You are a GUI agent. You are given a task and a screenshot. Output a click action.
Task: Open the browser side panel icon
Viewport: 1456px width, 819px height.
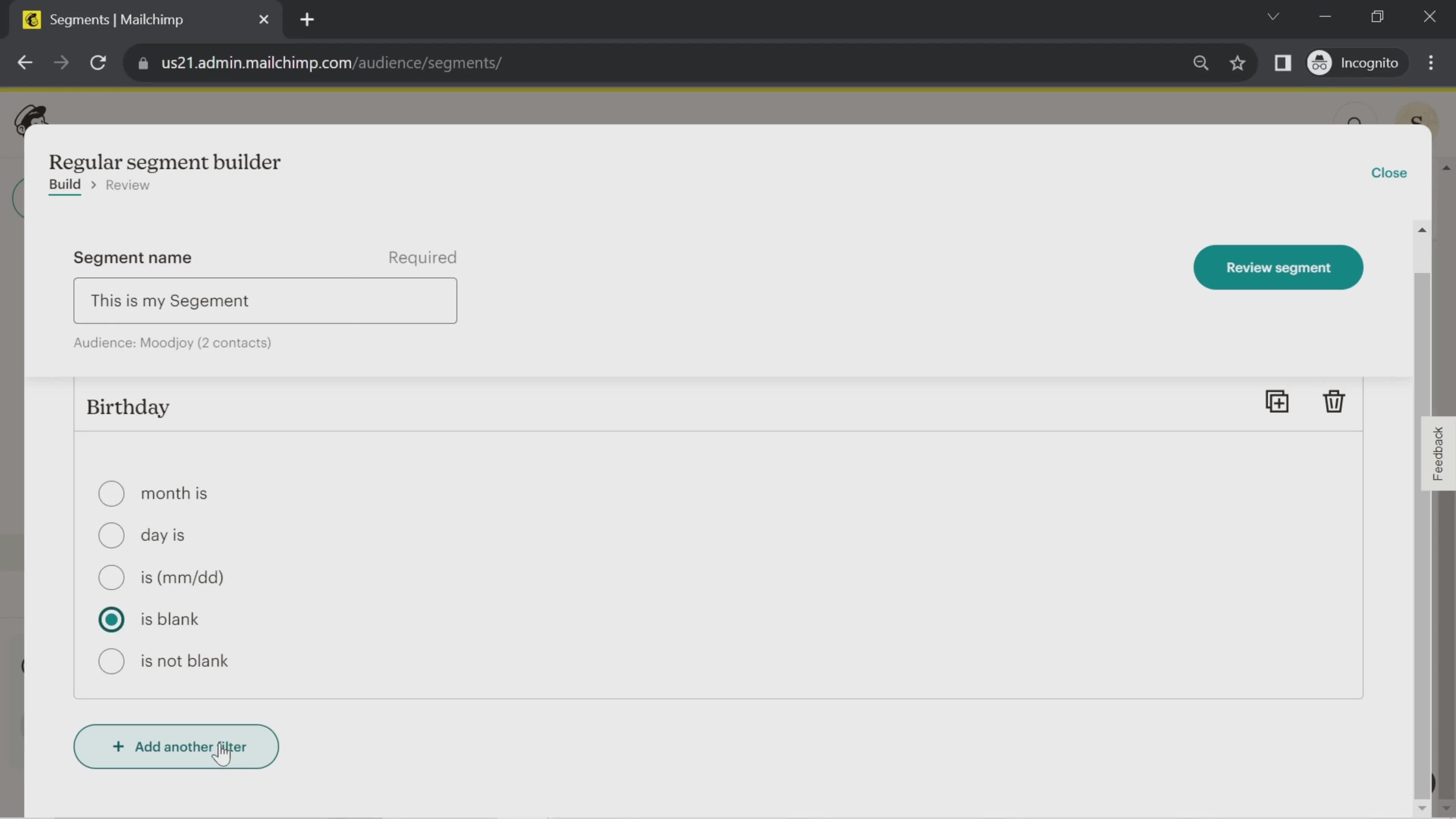[1282, 63]
